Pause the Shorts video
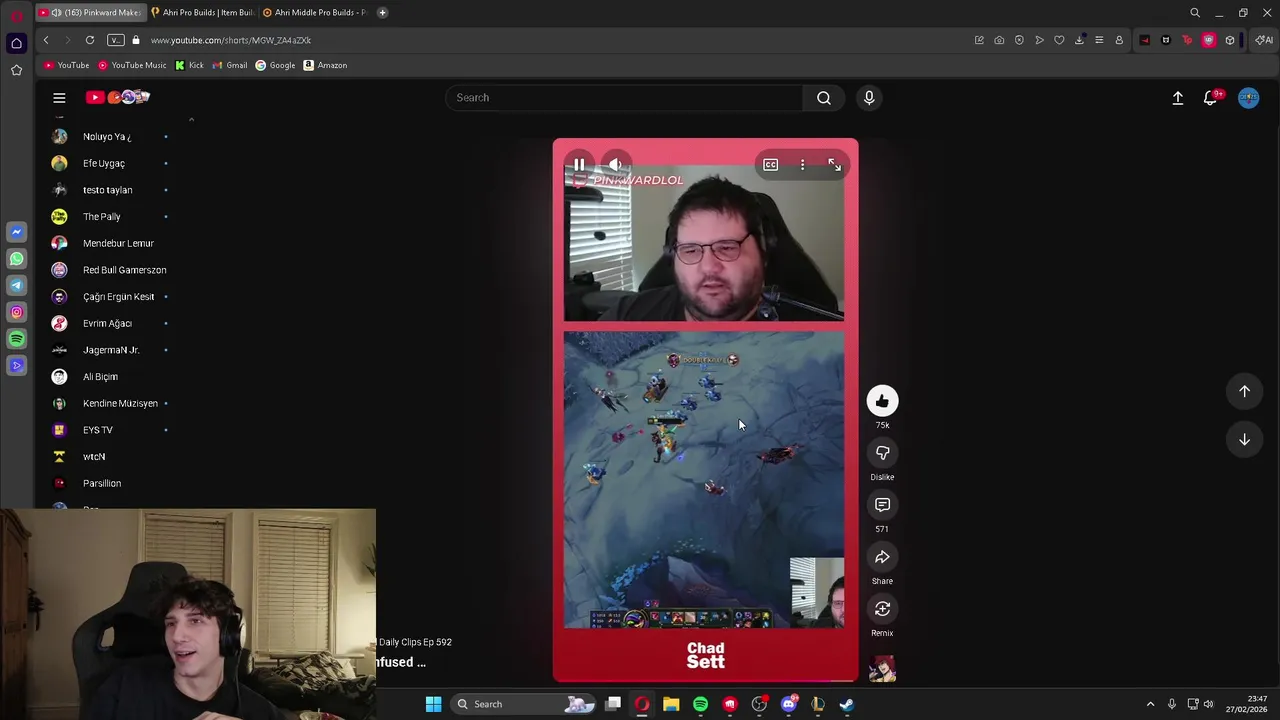The width and height of the screenshot is (1280, 720). (579, 165)
